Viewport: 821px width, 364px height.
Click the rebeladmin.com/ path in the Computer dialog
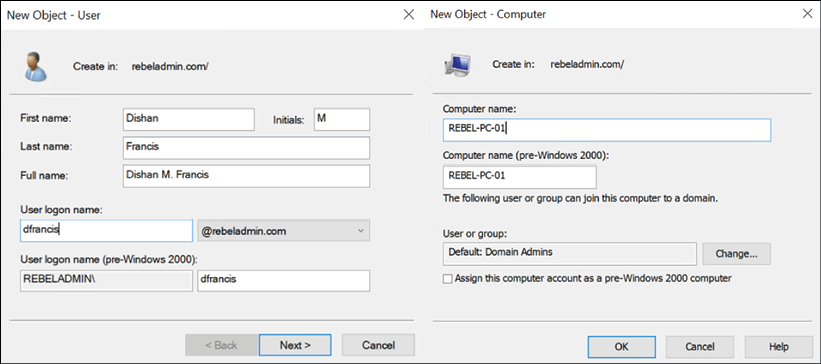pyautogui.click(x=586, y=64)
